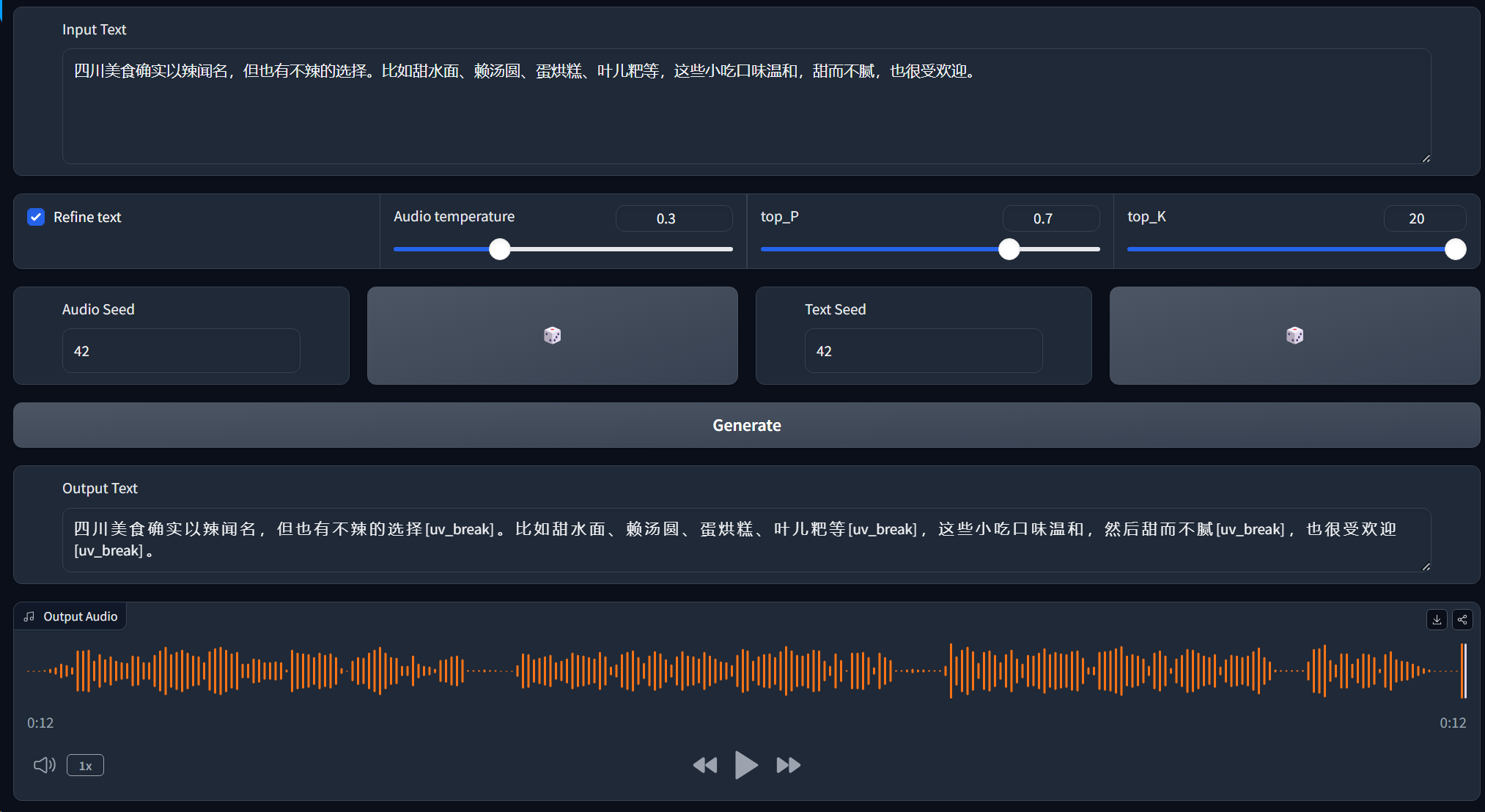Rewind the output audio
Screen dimensions: 1485x812
click(705, 765)
